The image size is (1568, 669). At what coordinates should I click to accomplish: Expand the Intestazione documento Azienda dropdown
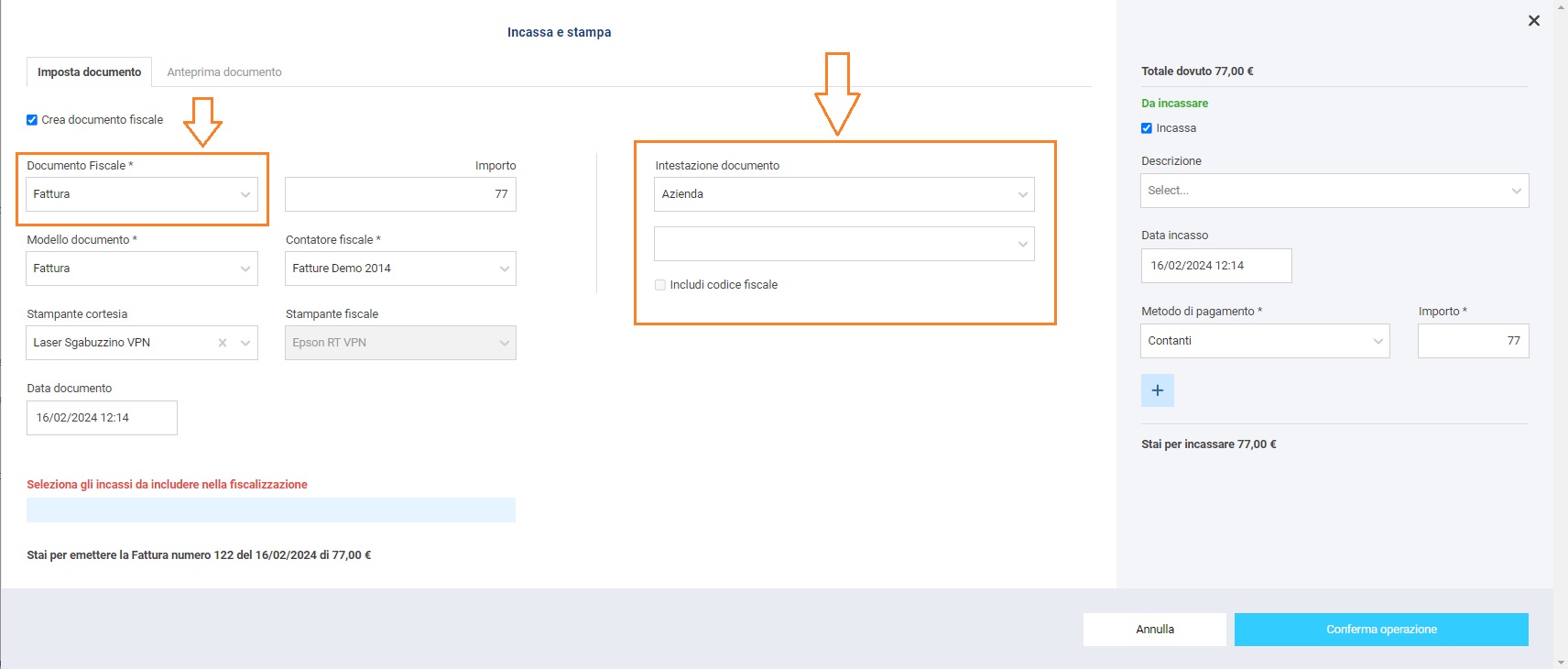[844, 194]
